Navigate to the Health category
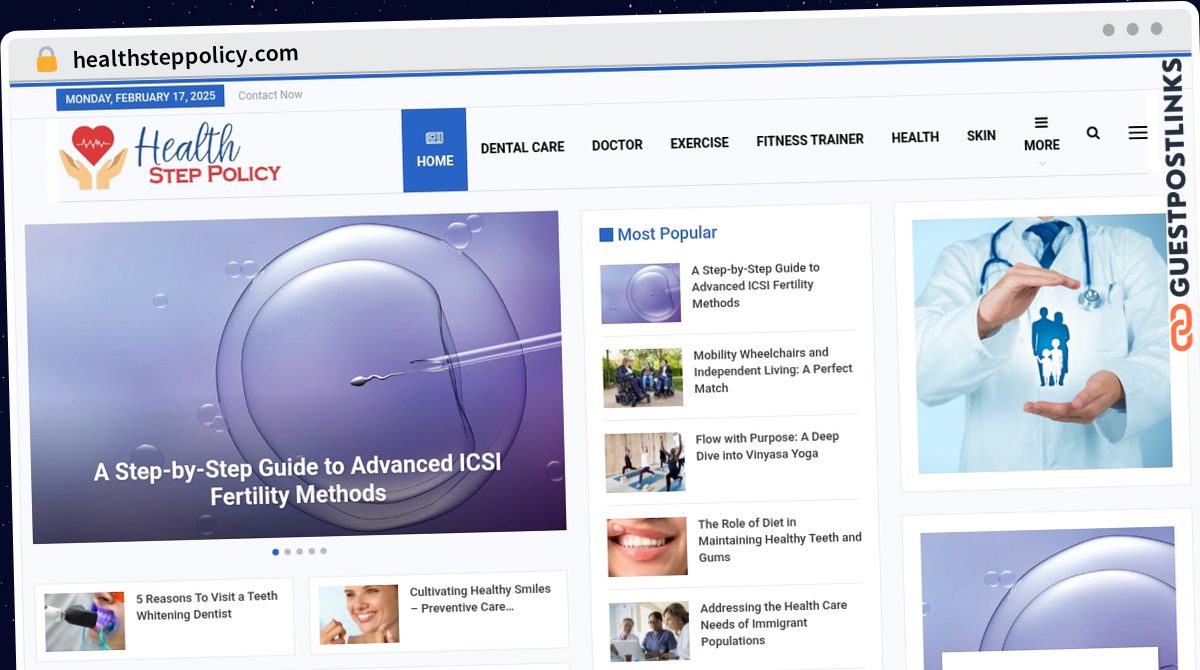 (915, 137)
